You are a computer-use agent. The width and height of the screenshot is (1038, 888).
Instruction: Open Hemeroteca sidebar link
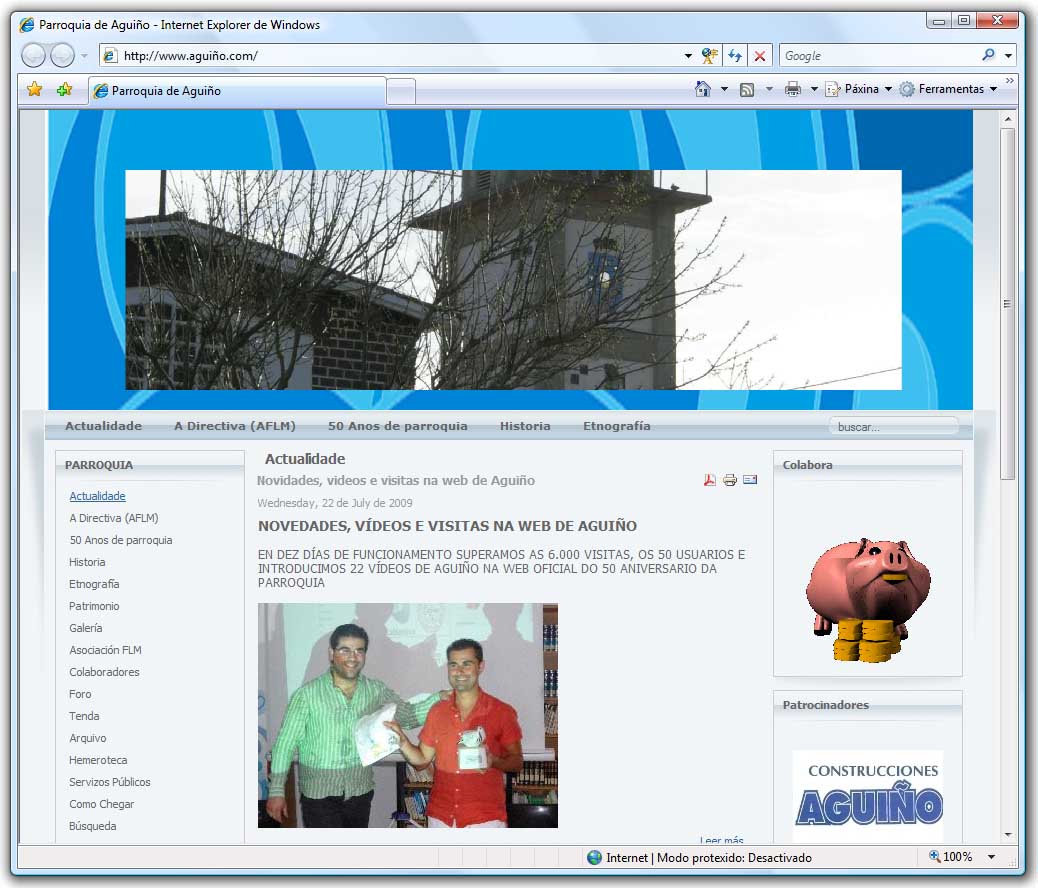[98, 760]
